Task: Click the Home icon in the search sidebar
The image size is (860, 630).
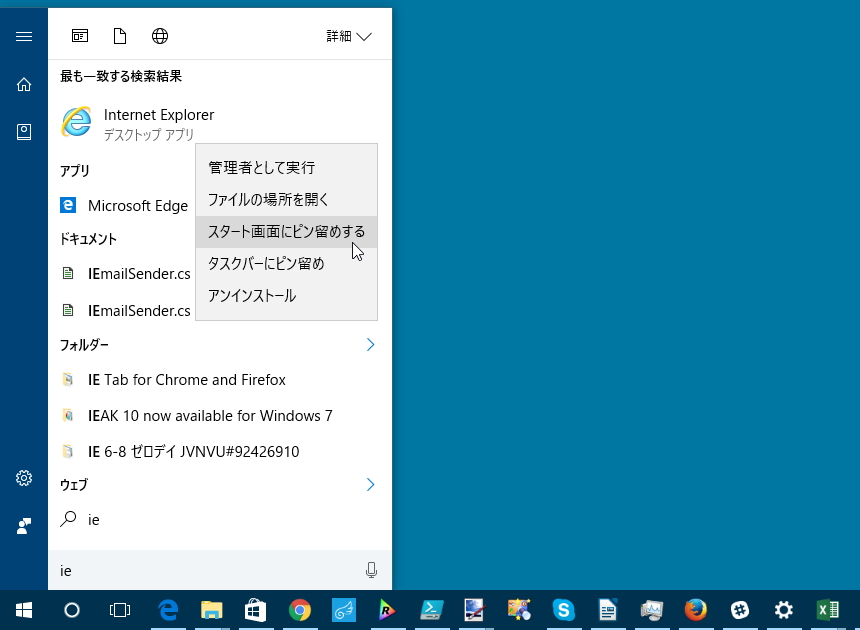Action: pos(23,84)
